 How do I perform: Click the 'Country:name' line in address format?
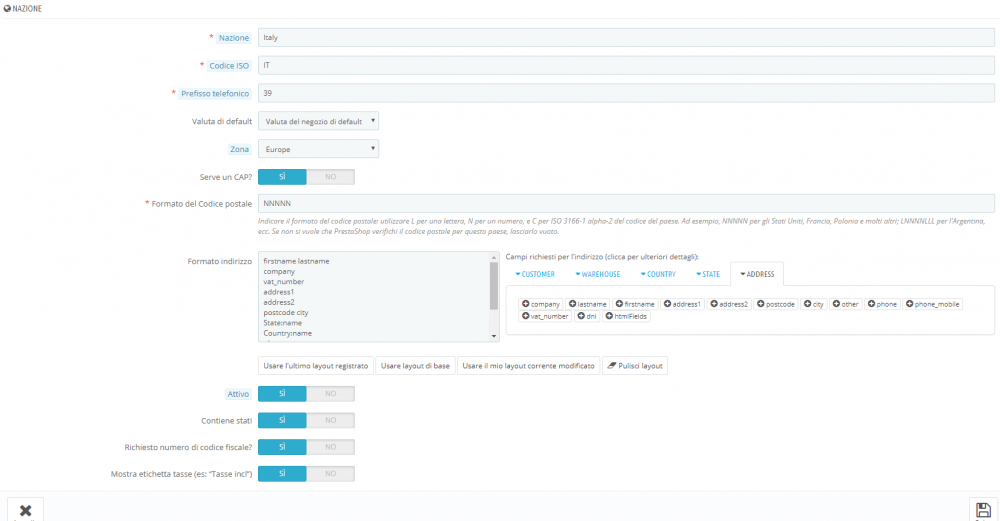288,334
